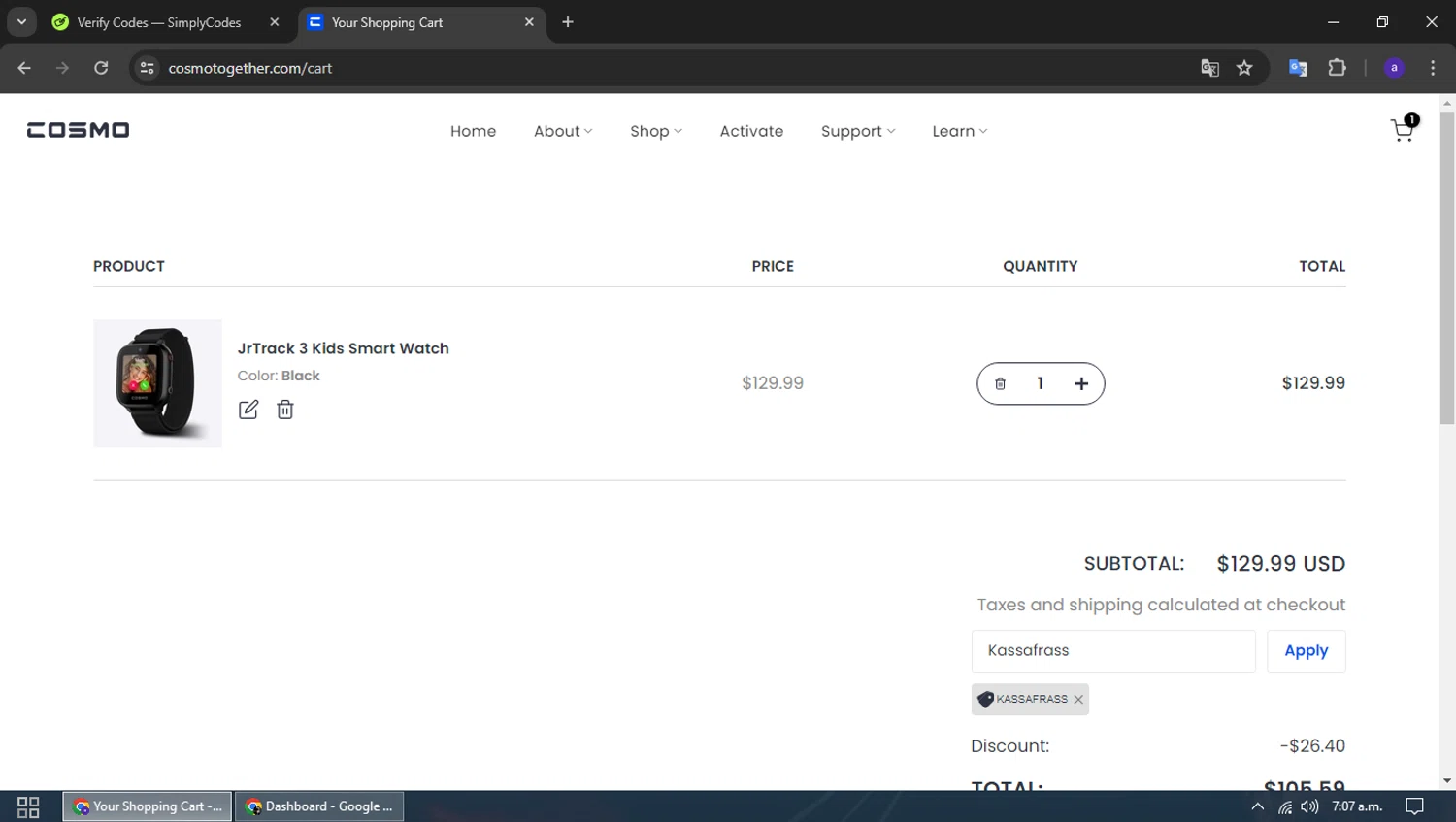Image resolution: width=1456 pixels, height=822 pixels.
Task: Open the notifications action center
Action: [1415, 806]
